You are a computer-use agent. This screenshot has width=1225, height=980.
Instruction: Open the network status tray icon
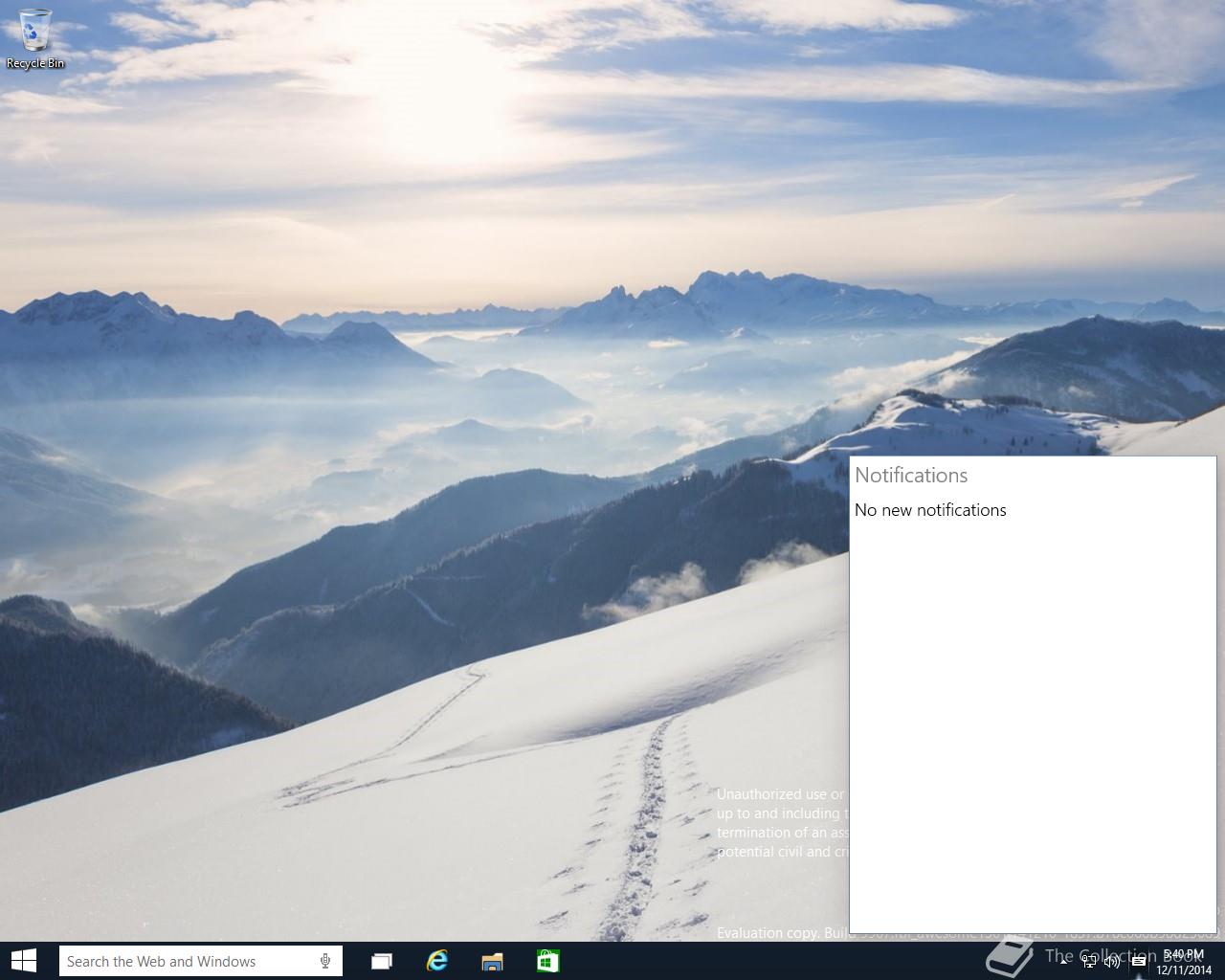[x=1088, y=962]
